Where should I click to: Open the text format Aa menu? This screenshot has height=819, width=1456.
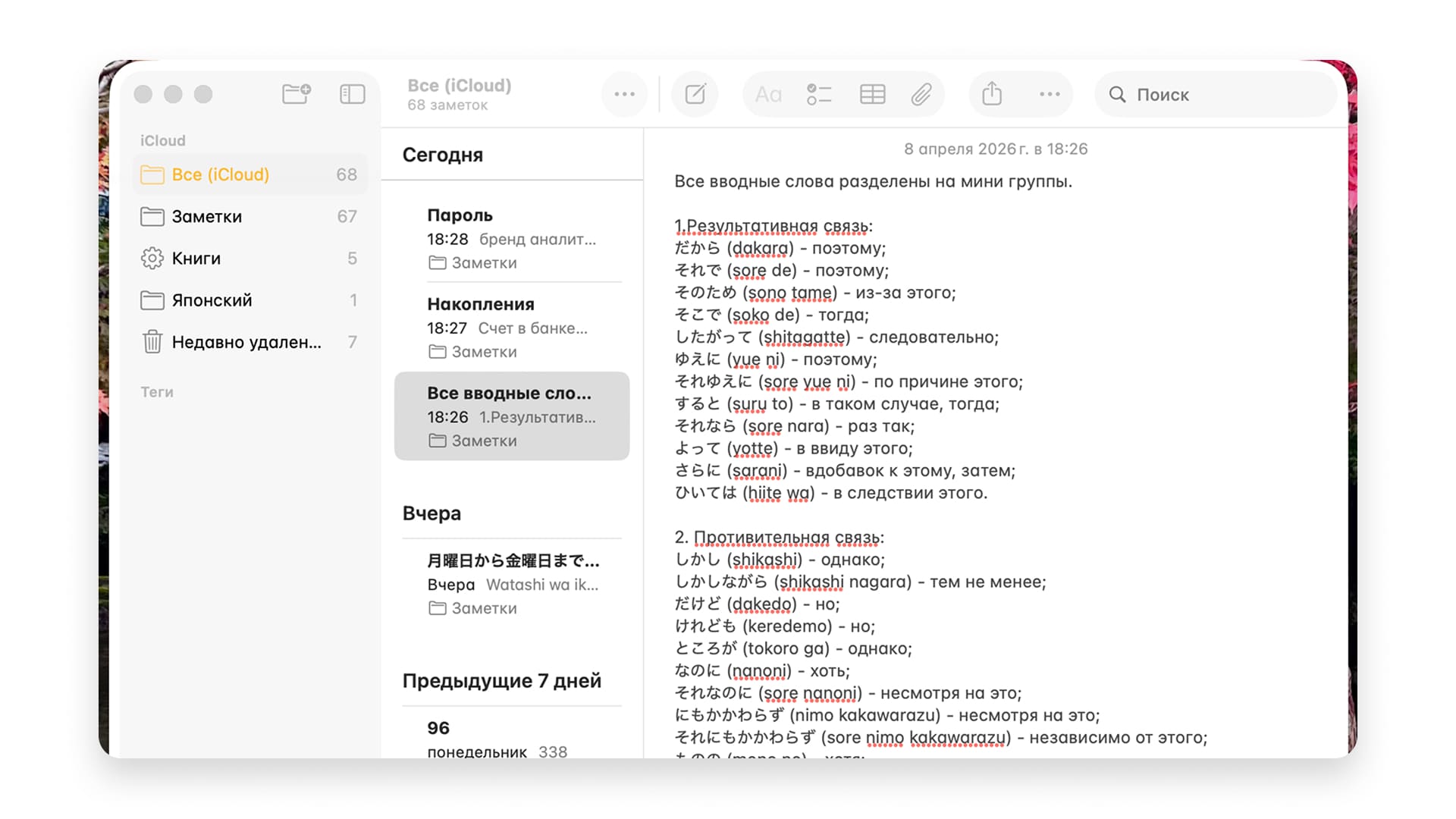click(x=768, y=94)
